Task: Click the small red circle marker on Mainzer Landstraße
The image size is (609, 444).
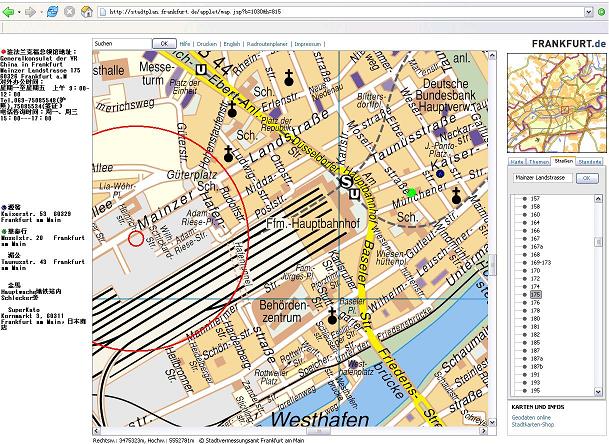Action: 136,239
